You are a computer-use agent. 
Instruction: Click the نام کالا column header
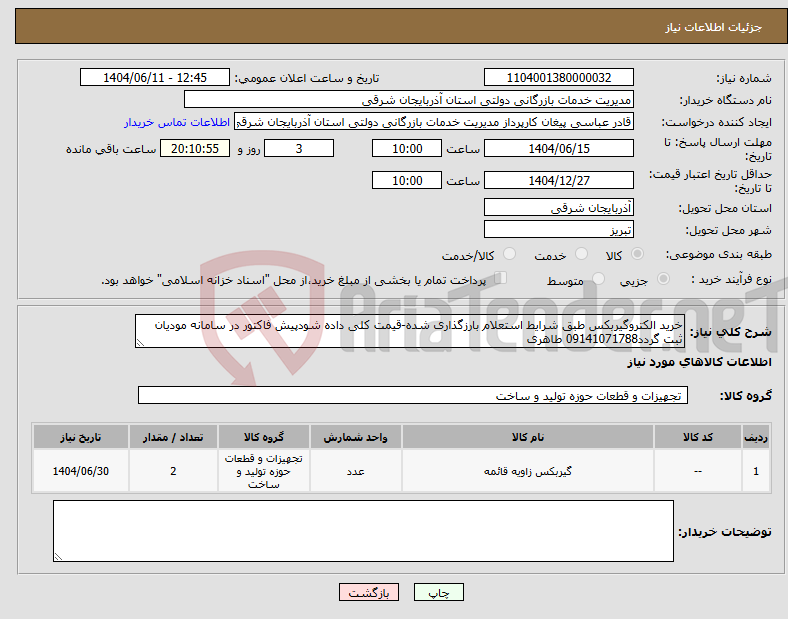tap(528, 437)
